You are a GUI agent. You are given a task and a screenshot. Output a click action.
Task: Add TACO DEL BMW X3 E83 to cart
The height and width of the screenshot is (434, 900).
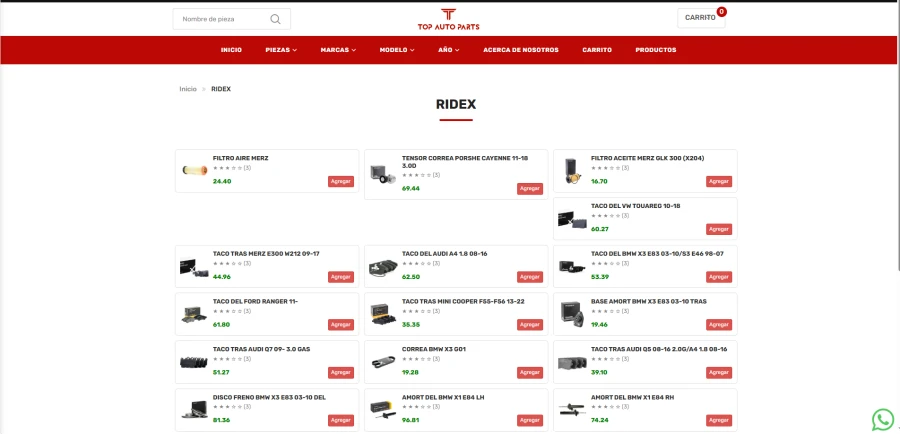719,277
